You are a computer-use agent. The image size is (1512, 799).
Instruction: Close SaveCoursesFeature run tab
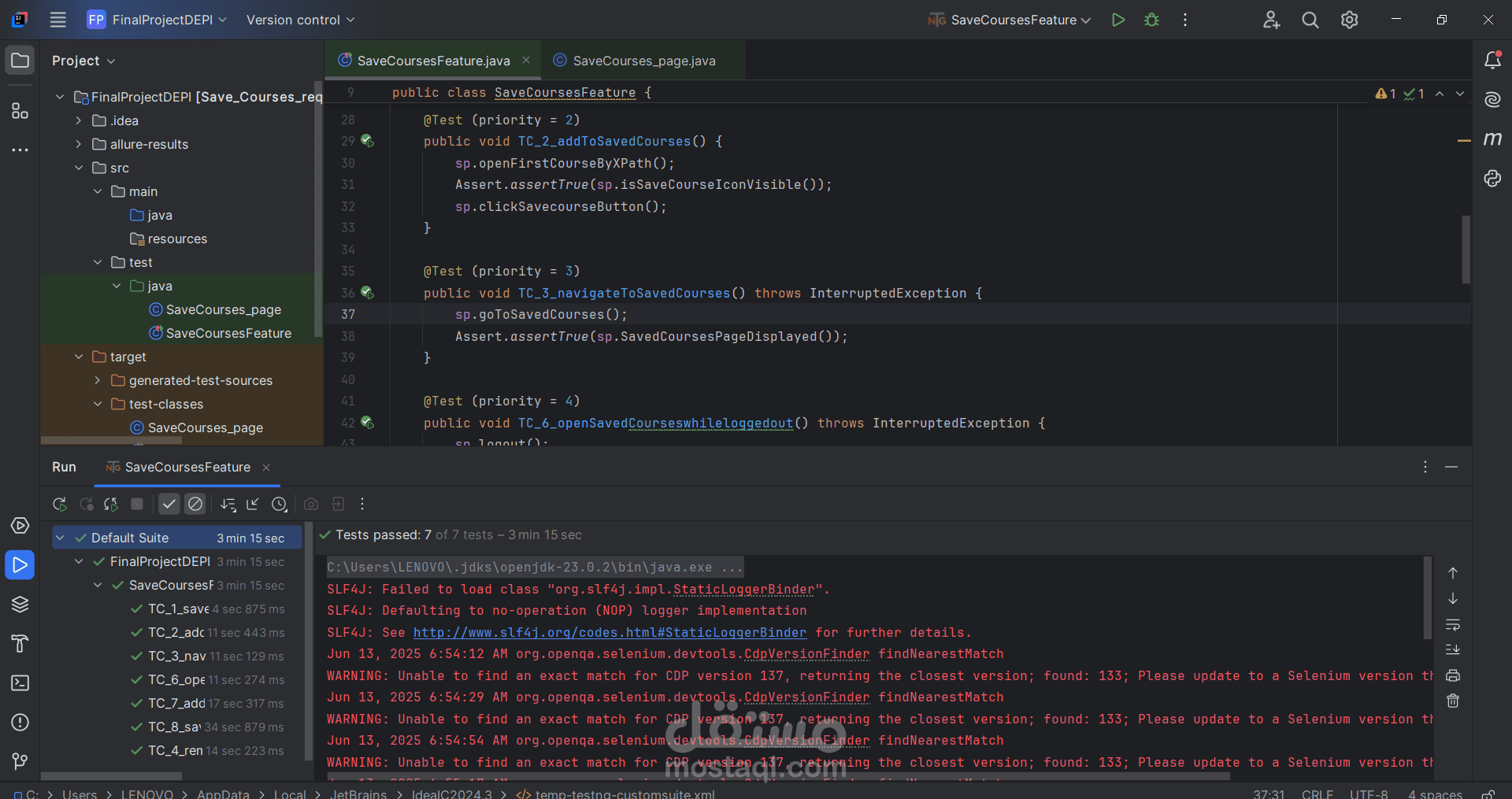pos(266,468)
